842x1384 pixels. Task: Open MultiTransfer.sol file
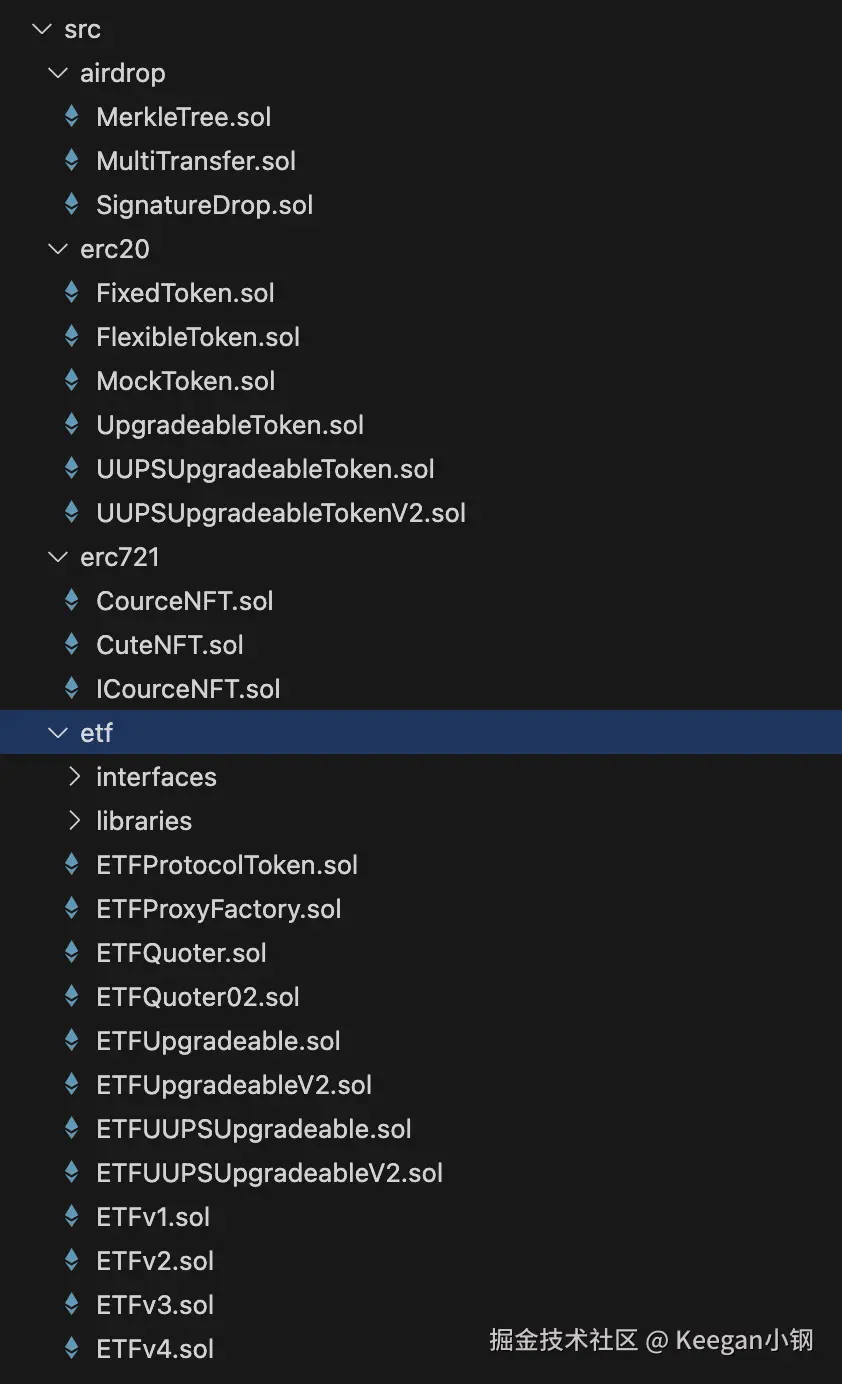point(196,161)
